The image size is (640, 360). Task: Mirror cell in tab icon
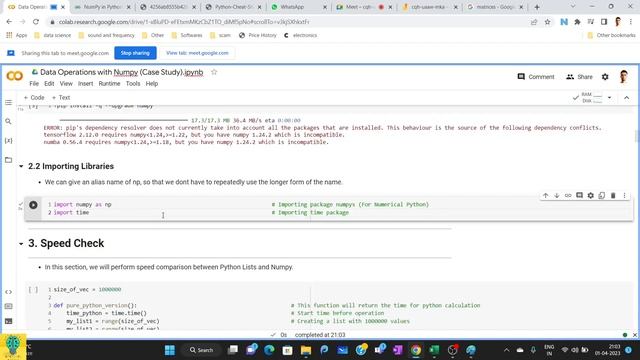tap(602, 196)
